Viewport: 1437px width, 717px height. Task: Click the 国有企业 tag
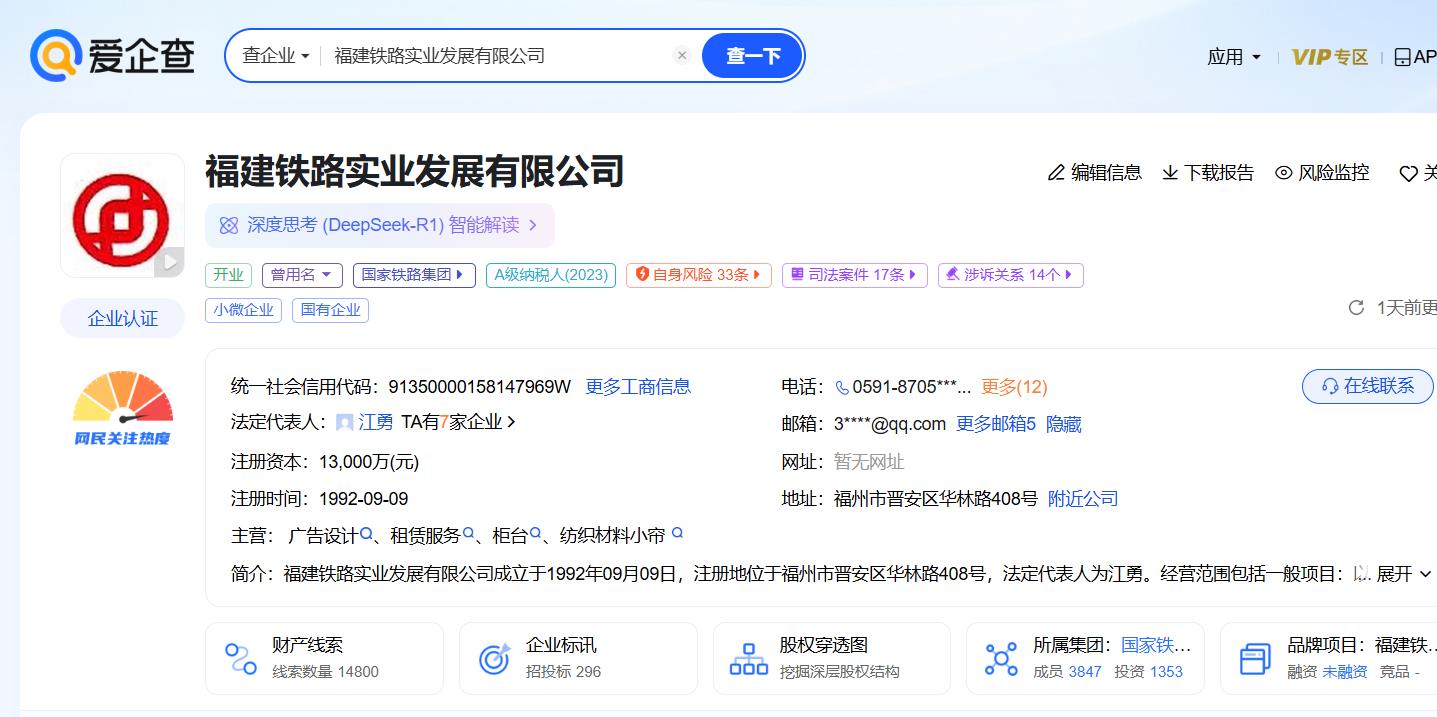(x=331, y=310)
